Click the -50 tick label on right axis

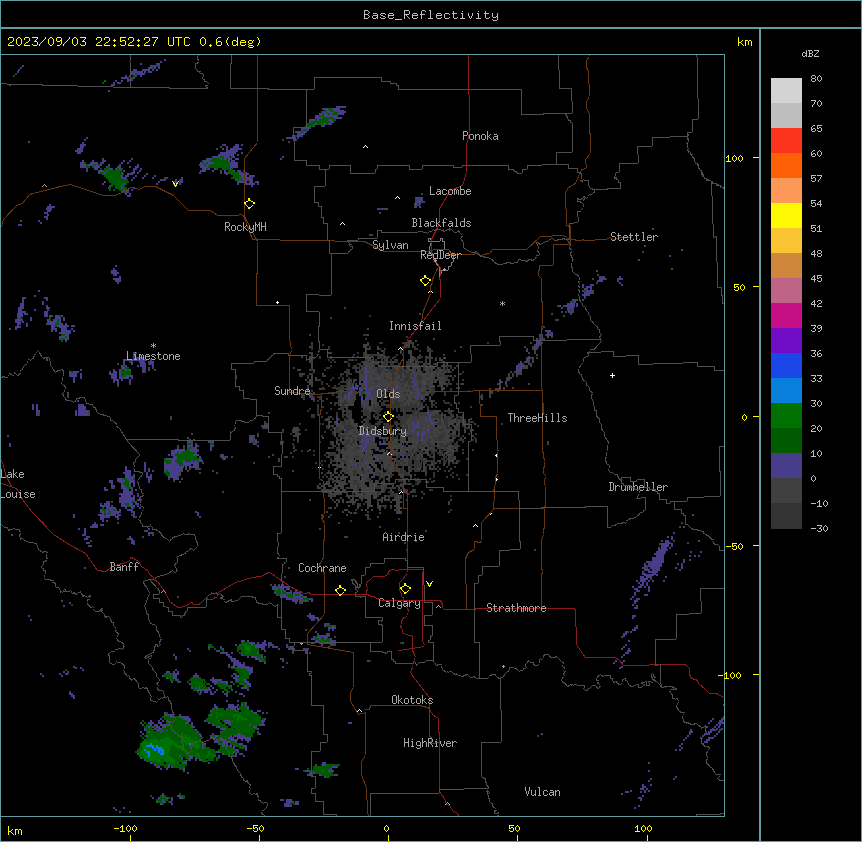coord(734,546)
